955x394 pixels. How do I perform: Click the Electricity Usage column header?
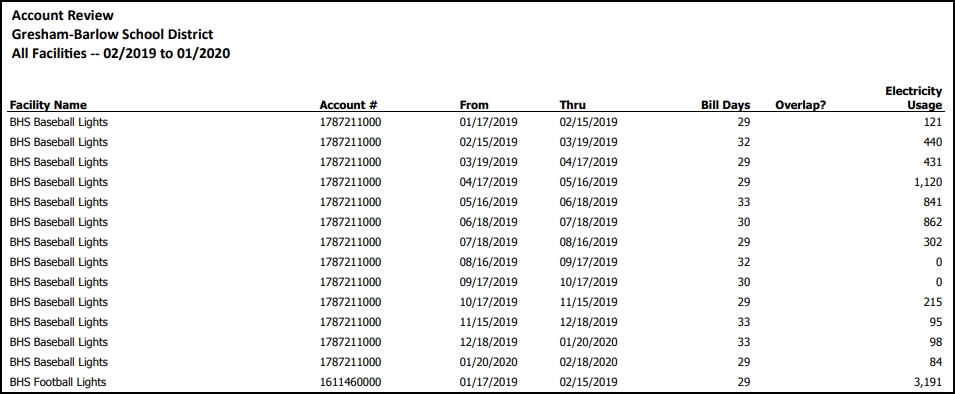(x=914, y=98)
